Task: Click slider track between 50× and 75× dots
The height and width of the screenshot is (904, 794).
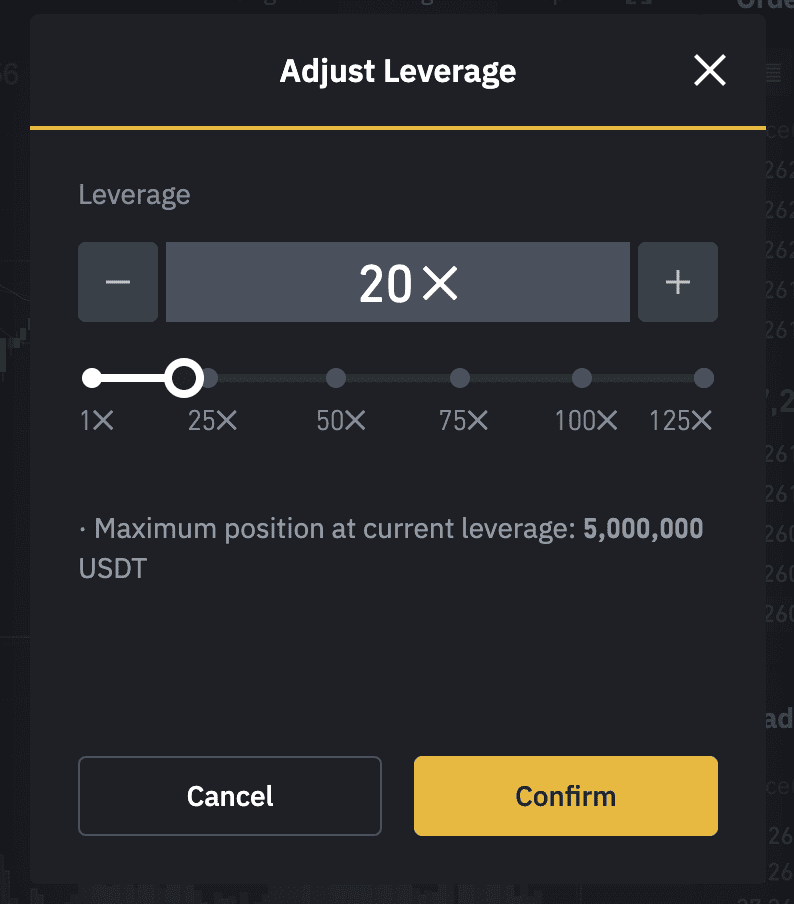Action: tap(398, 378)
